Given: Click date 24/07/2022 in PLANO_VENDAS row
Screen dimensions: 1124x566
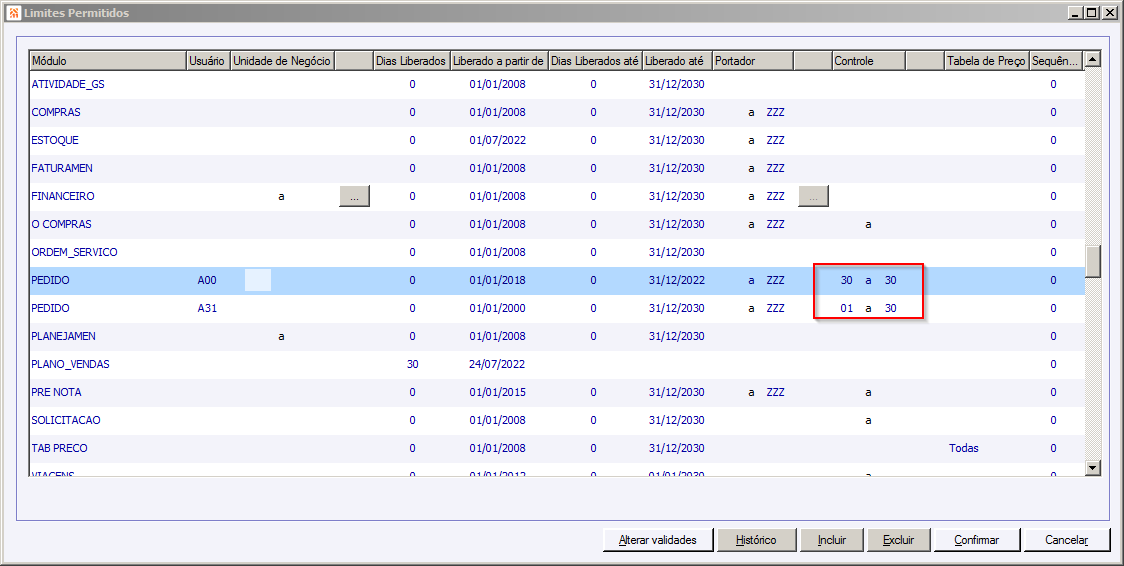Looking at the screenshot, I should coord(497,364).
